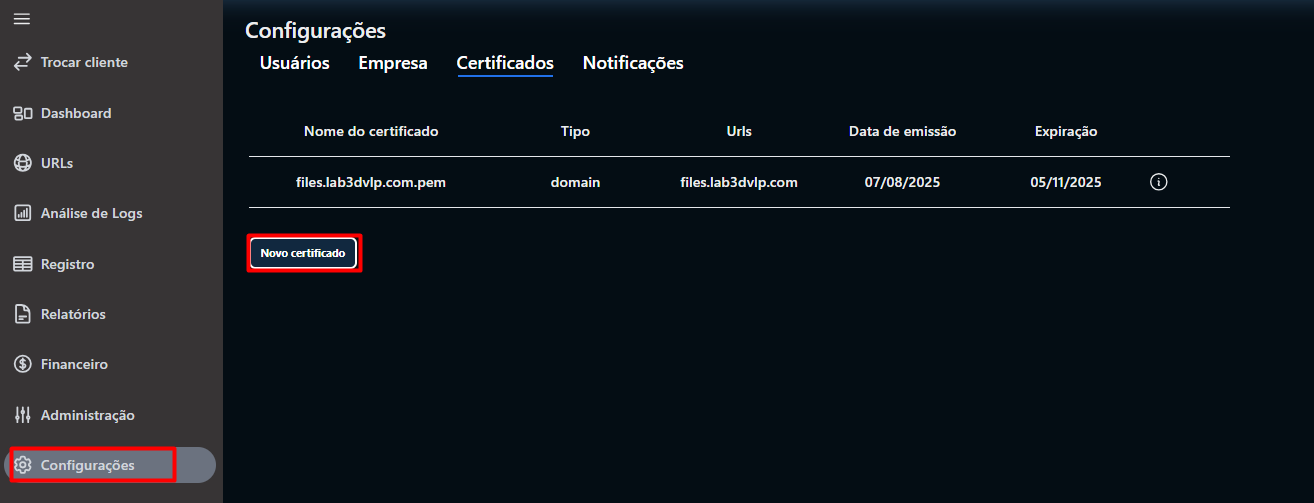1314x503 pixels.
Task: Click the Nome do certificado column header
Action: 371,131
